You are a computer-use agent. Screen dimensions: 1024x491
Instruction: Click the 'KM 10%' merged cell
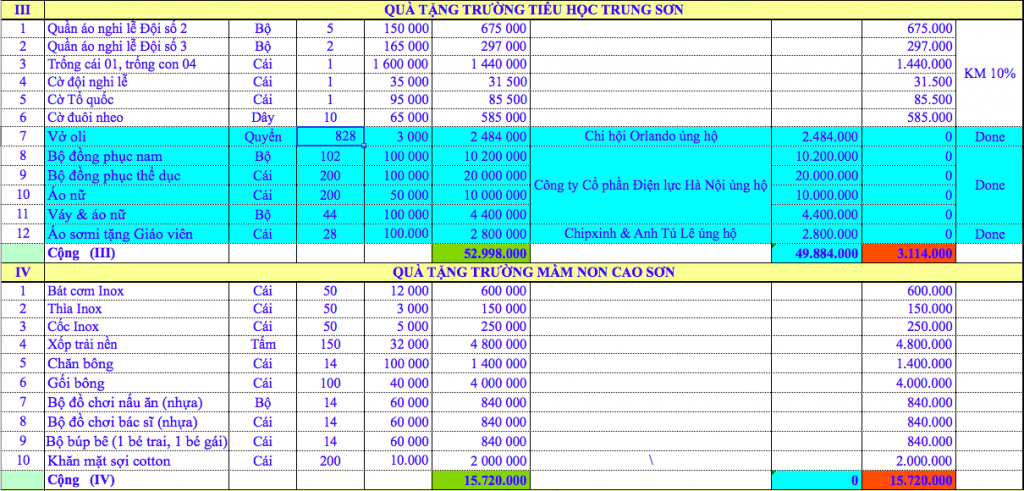(x=989, y=73)
